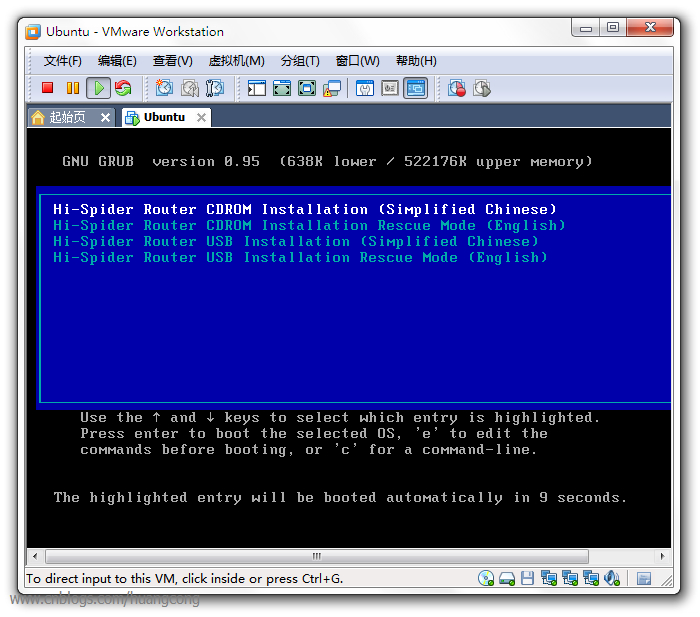Click the status bar Ctrl+G hint text
The height and width of the screenshot is (617, 700).
(x=184, y=579)
